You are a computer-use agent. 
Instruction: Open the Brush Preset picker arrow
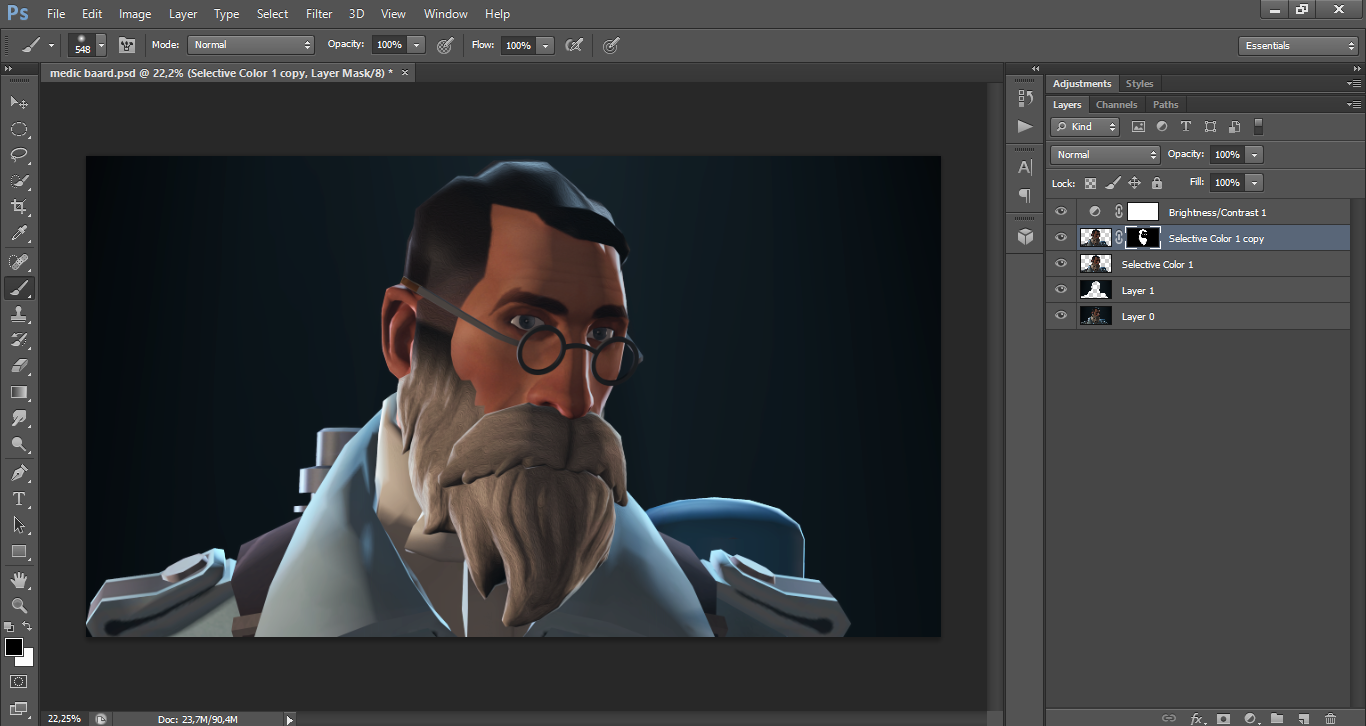tap(101, 45)
